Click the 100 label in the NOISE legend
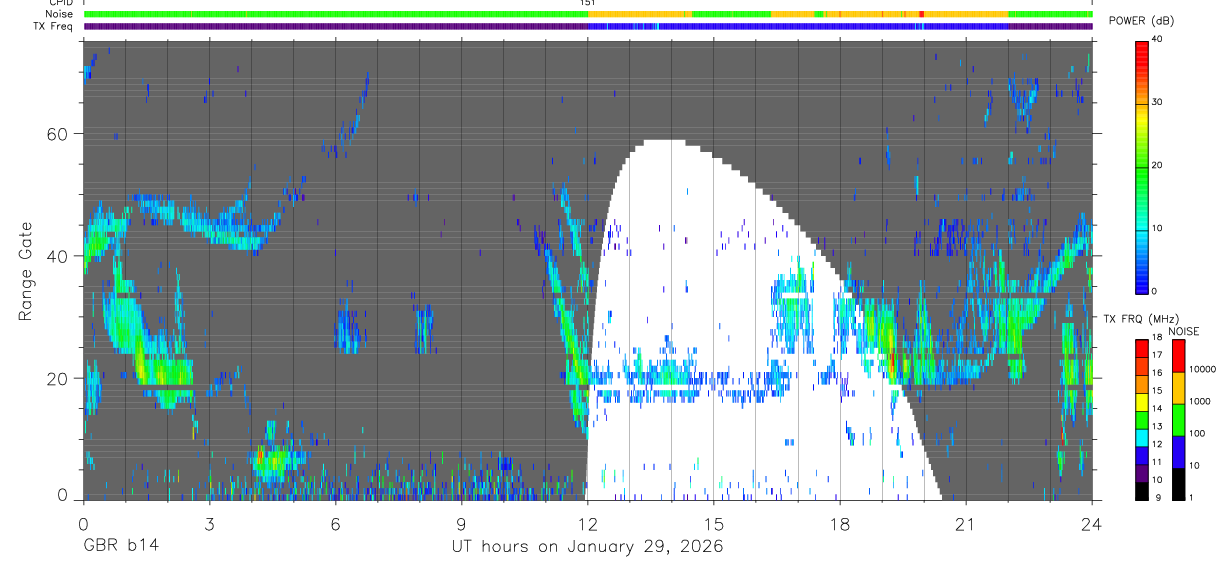The height and width of the screenshot is (567, 1228). coord(1199,434)
